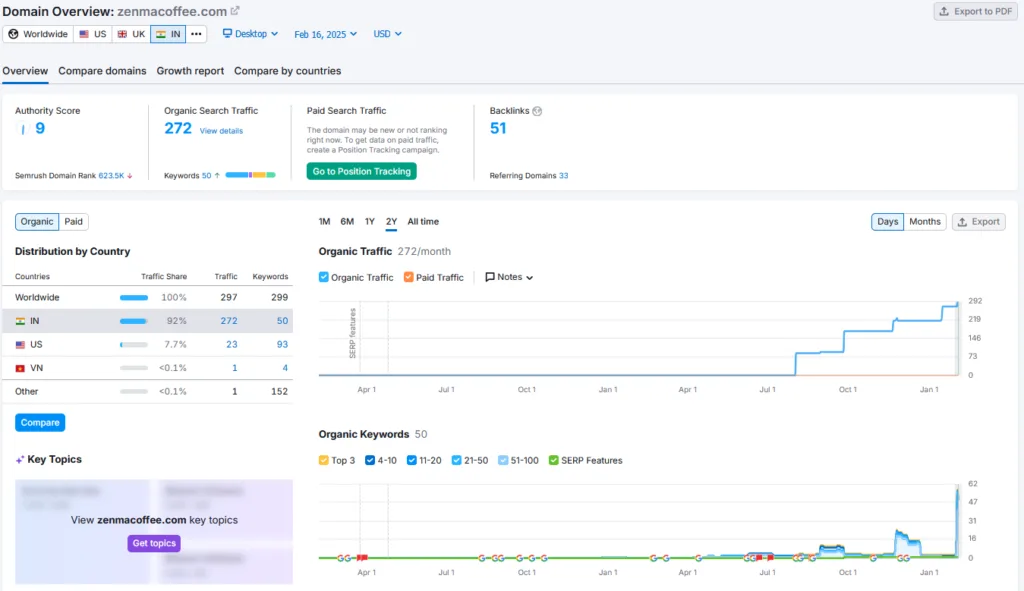
Task: Click the Vietnam flag in the VN row
Action: point(20,368)
